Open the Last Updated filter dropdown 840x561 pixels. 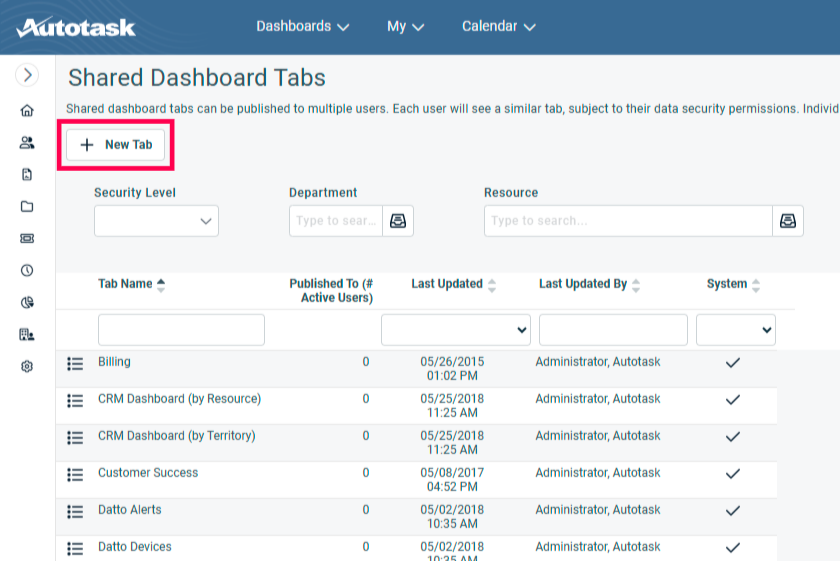[456, 329]
